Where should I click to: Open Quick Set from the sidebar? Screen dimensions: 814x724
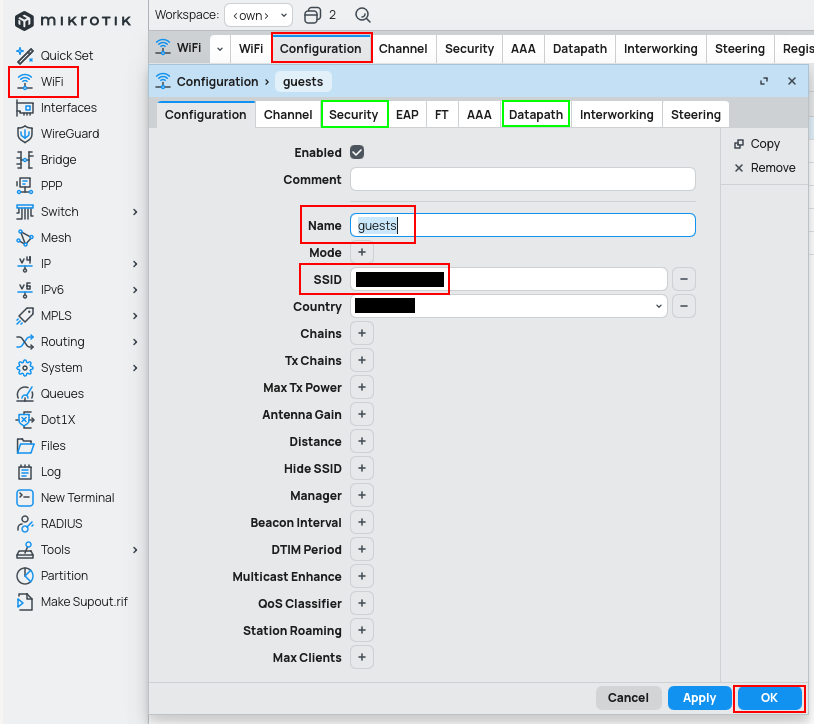(55, 56)
